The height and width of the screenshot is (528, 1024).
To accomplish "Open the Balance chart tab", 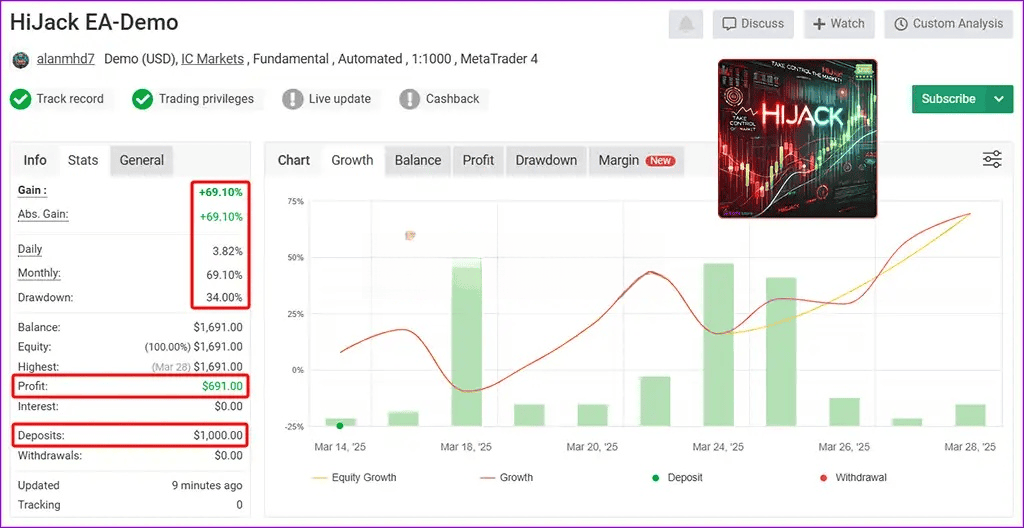I will pos(418,161).
